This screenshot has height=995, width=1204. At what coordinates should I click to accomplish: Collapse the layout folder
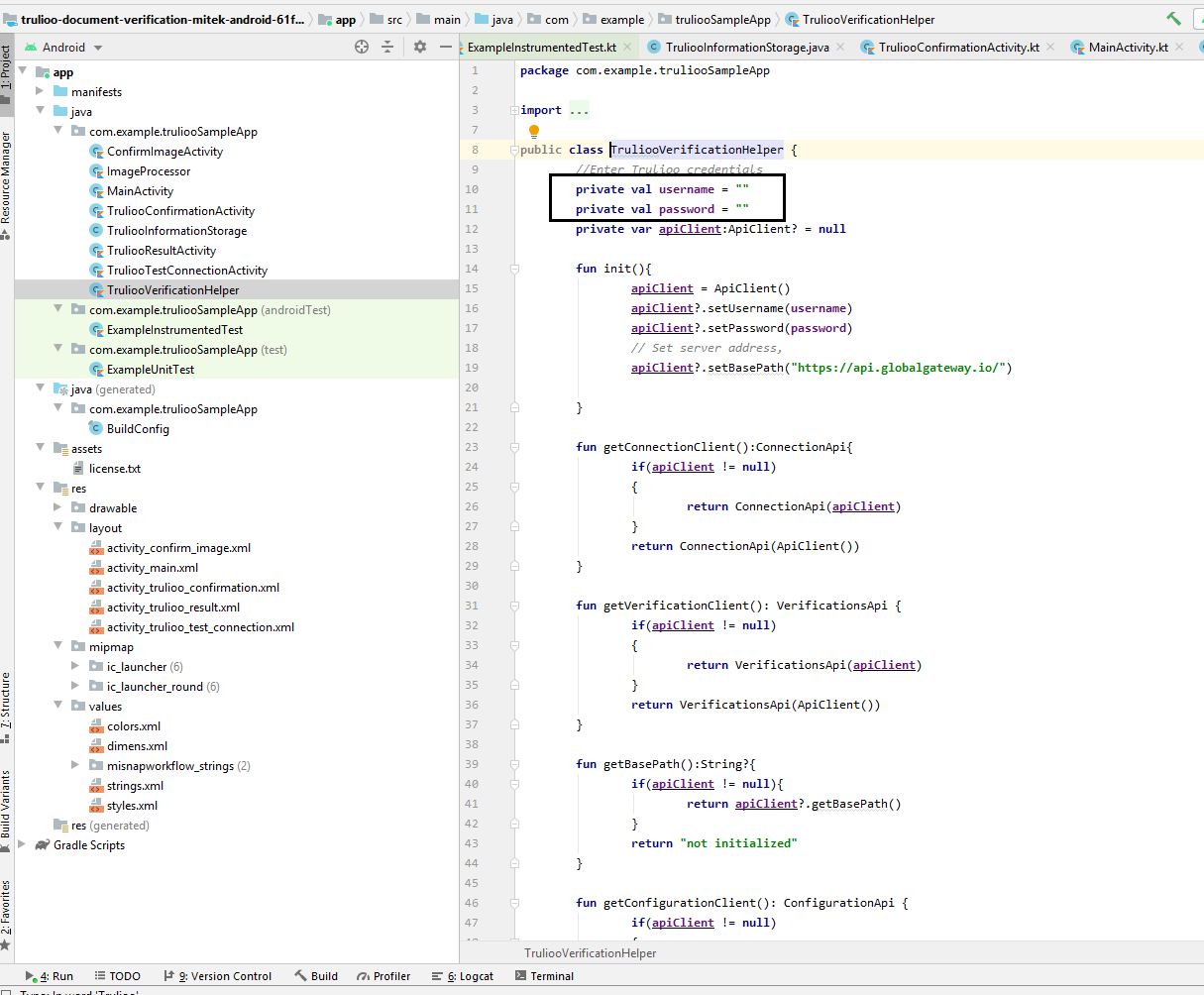click(x=58, y=528)
